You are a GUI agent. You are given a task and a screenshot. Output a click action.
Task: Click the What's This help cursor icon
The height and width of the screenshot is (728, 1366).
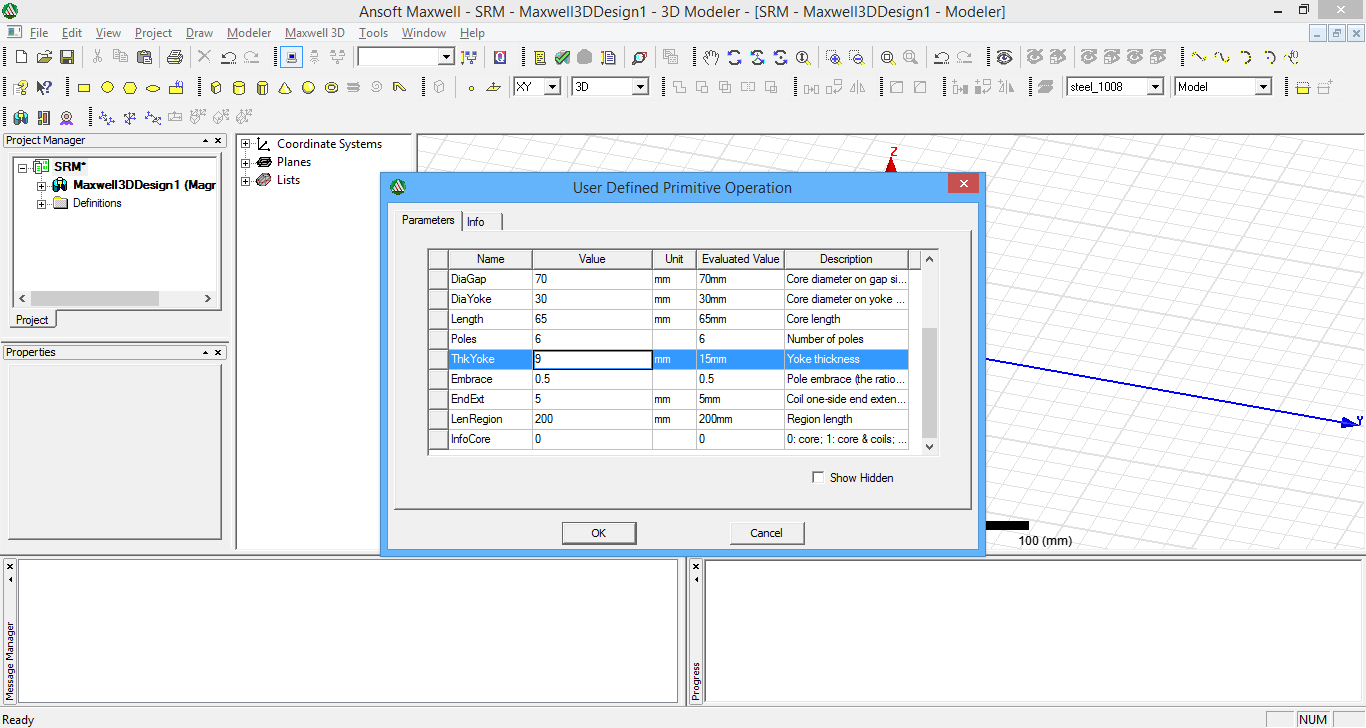tap(44, 87)
